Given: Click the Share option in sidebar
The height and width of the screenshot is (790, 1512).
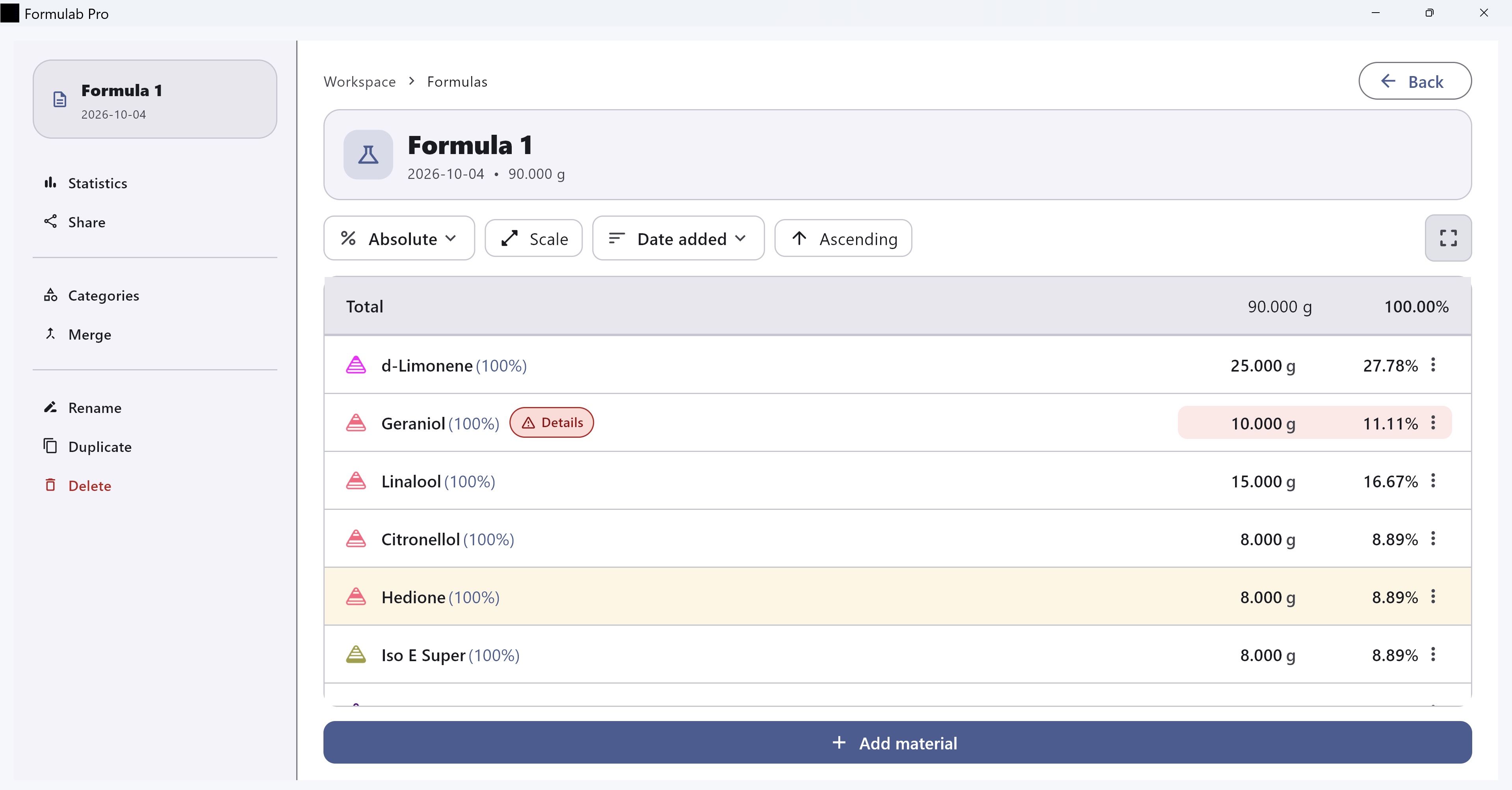Looking at the screenshot, I should [74, 222].
